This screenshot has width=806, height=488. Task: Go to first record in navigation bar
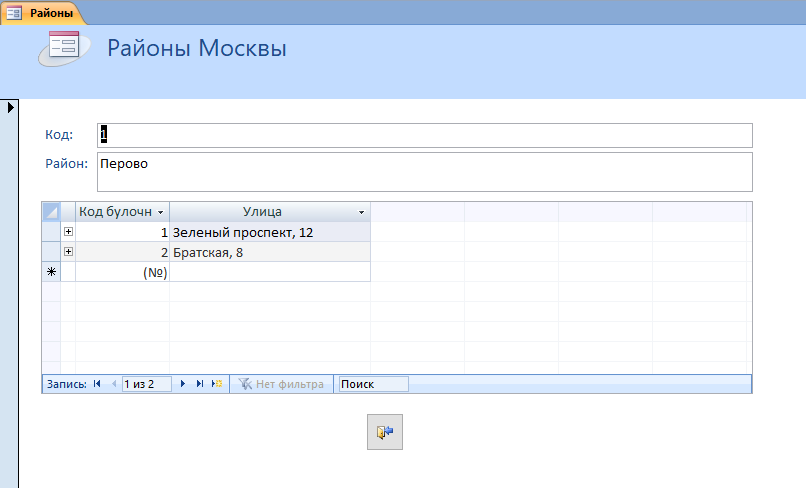tap(97, 384)
